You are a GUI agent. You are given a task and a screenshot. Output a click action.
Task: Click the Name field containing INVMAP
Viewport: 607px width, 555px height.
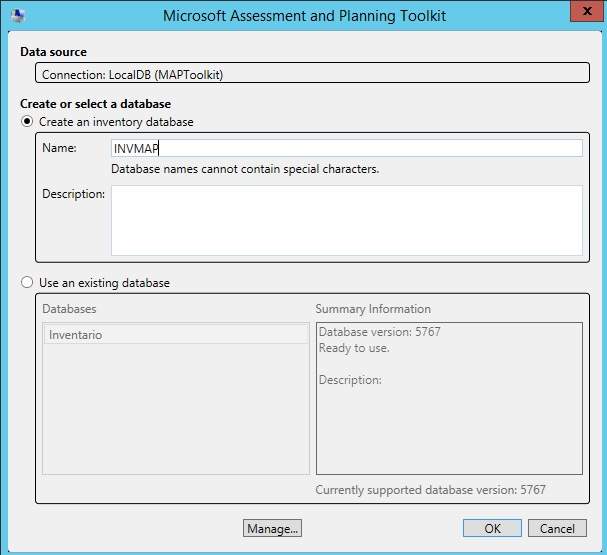(346, 148)
